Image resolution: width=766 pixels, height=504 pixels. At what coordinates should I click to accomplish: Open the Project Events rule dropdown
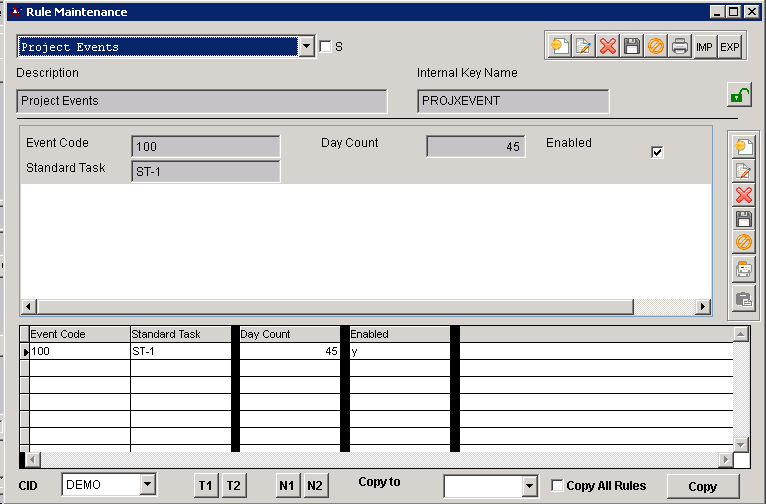point(306,47)
